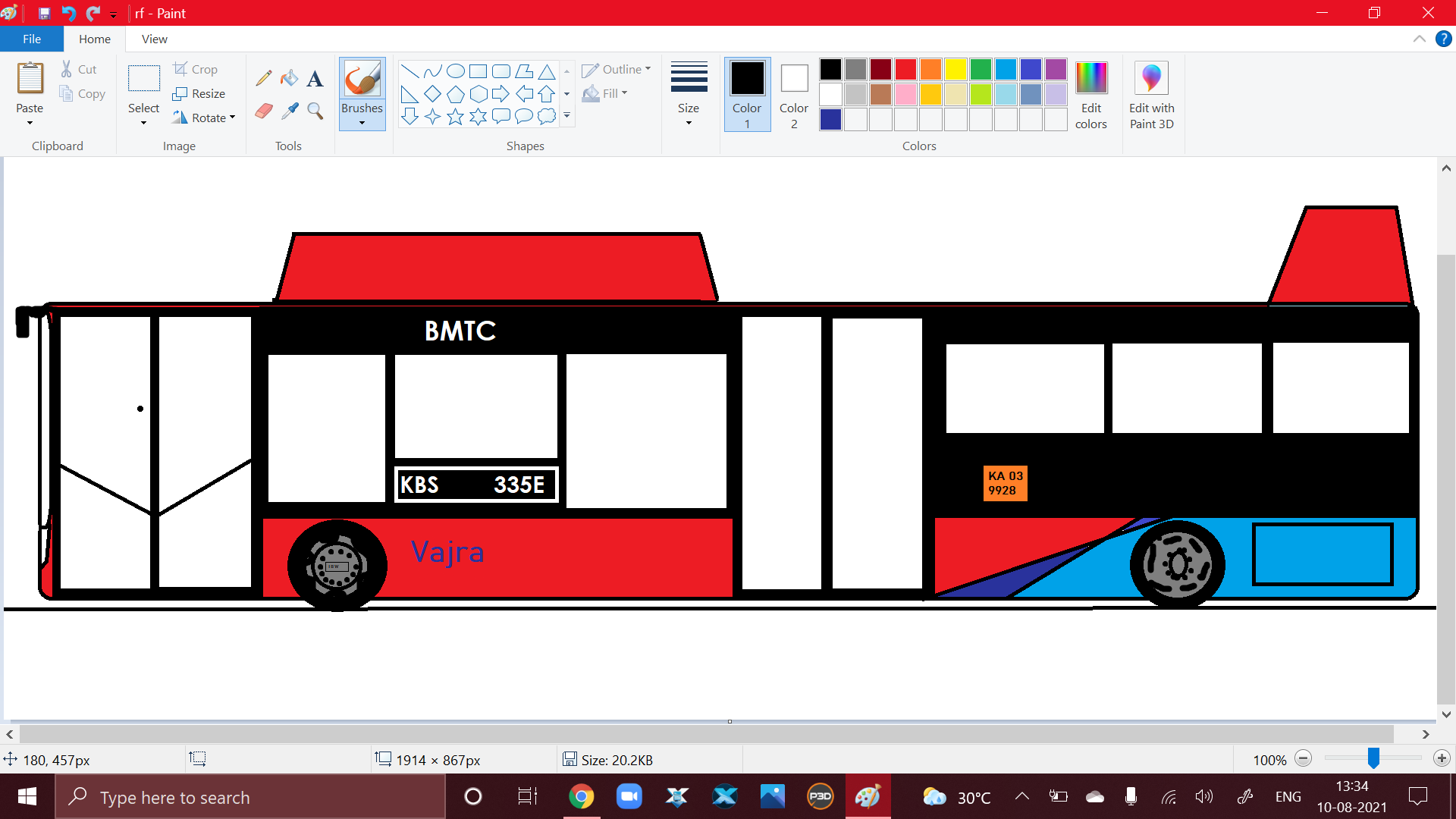Image resolution: width=1456 pixels, height=819 pixels.
Task: Select the Magnifier tool
Action: click(315, 111)
